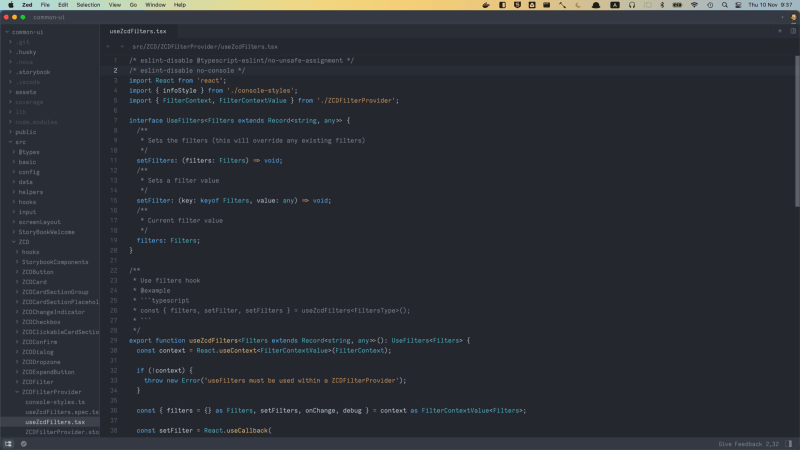Screen dimensions: 800x450
Task: Toggle the project panel icon in status bar
Action: click(x=8, y=444)
